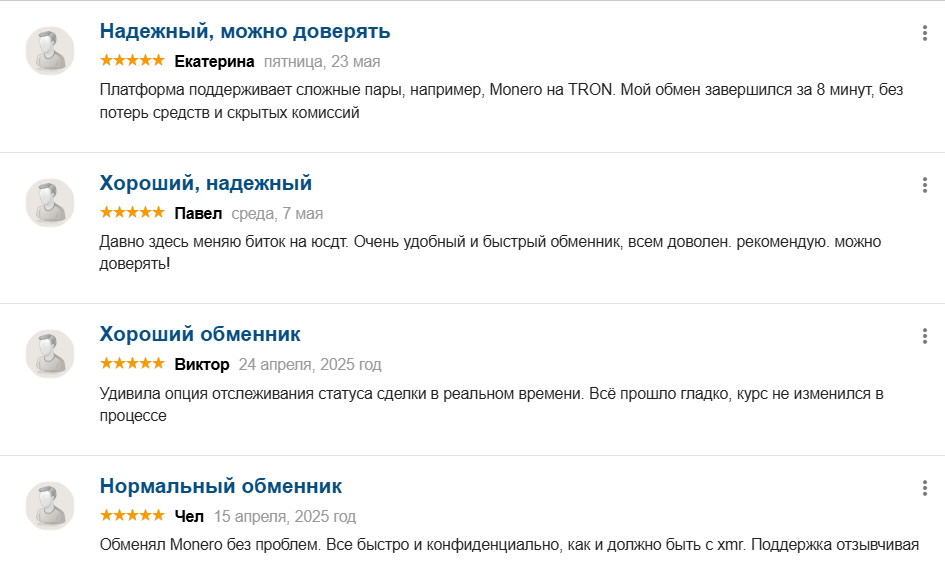Click the date пятница, 23 мая
Image resolution: width=945 pixels, height=583 pixels.
[x=322, y=61]
